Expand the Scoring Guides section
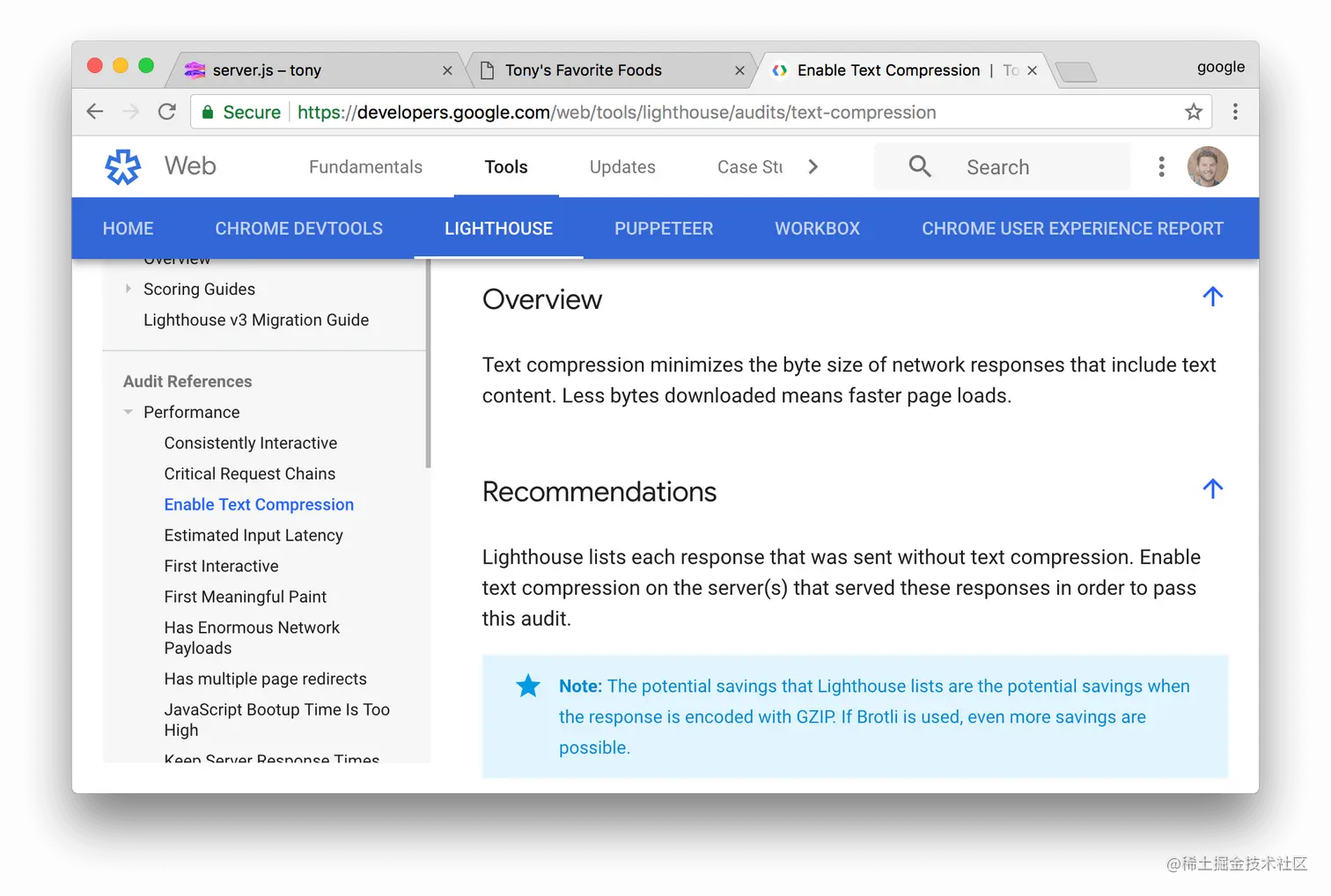This screenshot has height=896, width=1331. 129,289
